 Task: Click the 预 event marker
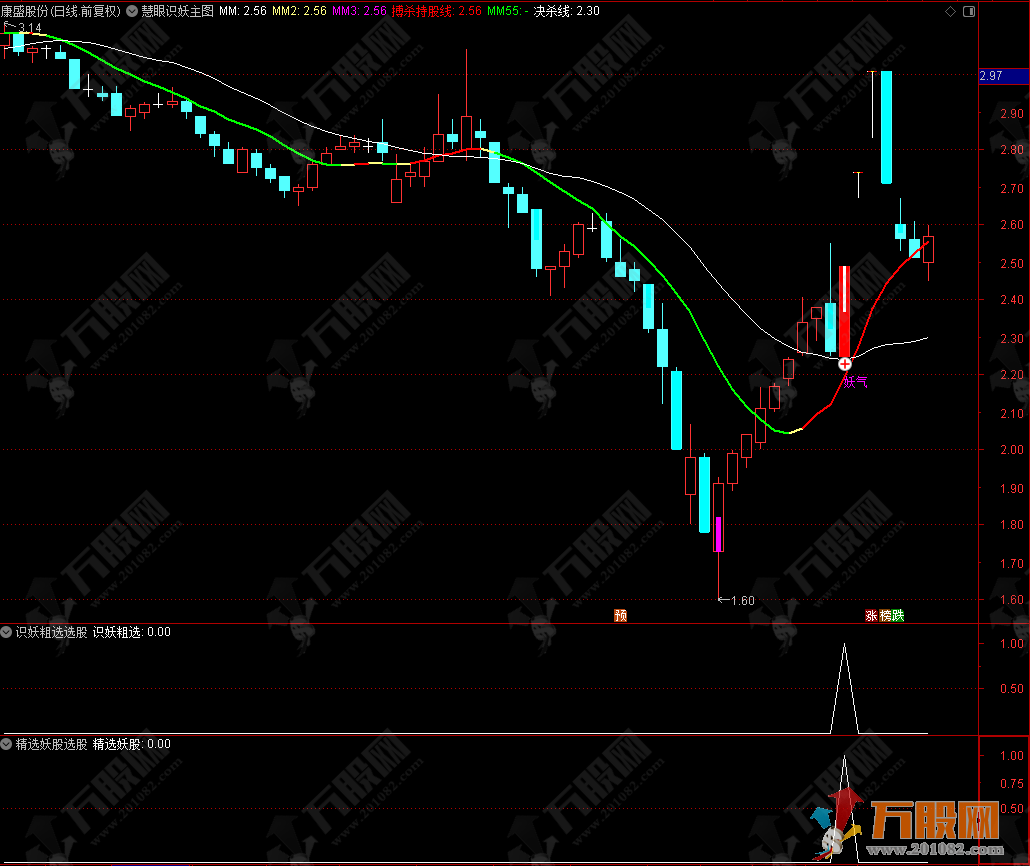(621, 615)
